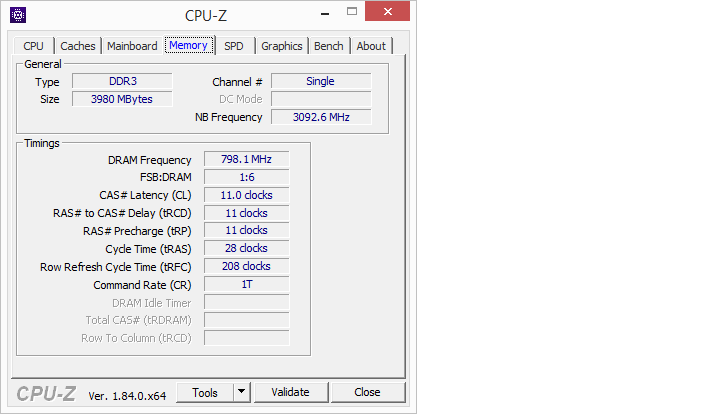
Task: Click the NB Frequency value 3092.6 MHz
Action: [321, 117]
